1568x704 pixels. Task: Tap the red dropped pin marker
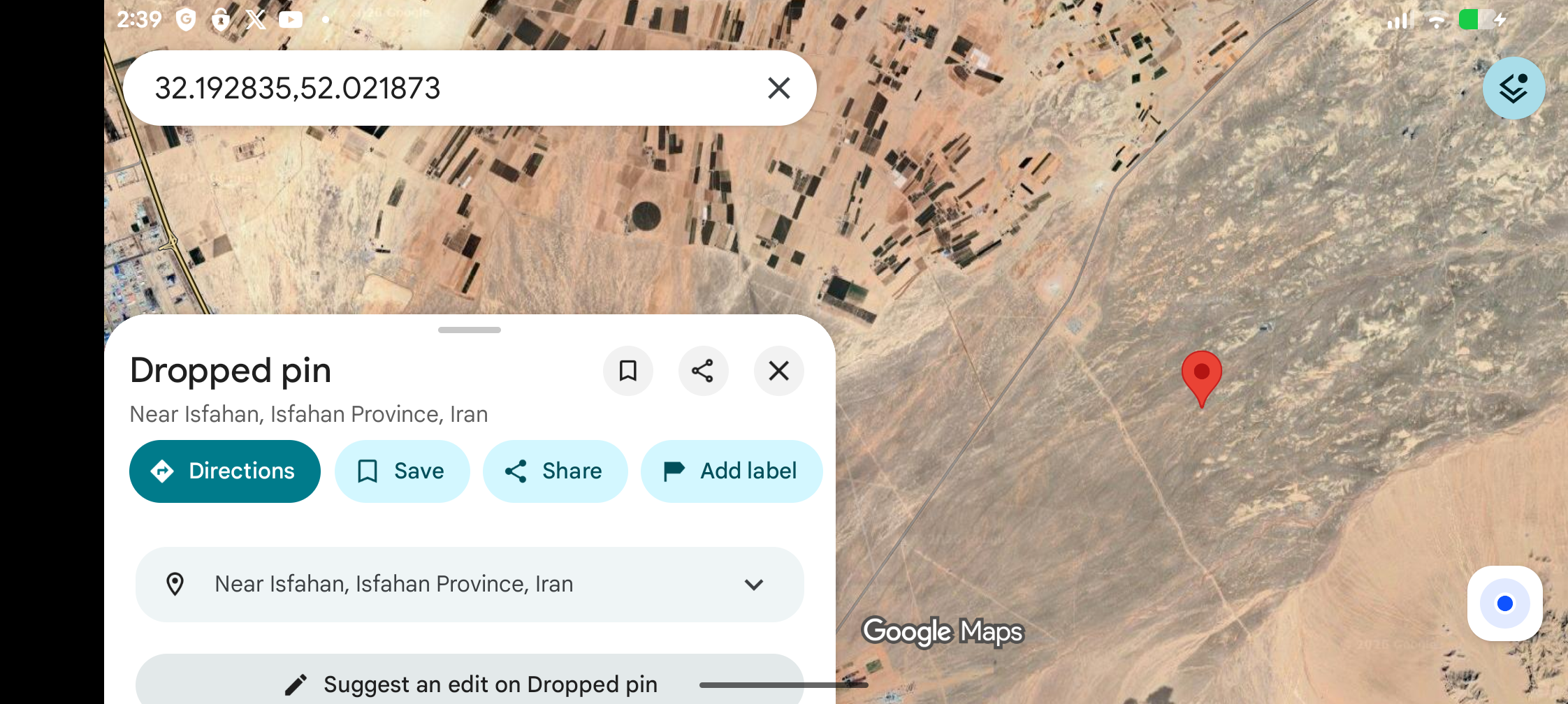(x=1202, y=378)
